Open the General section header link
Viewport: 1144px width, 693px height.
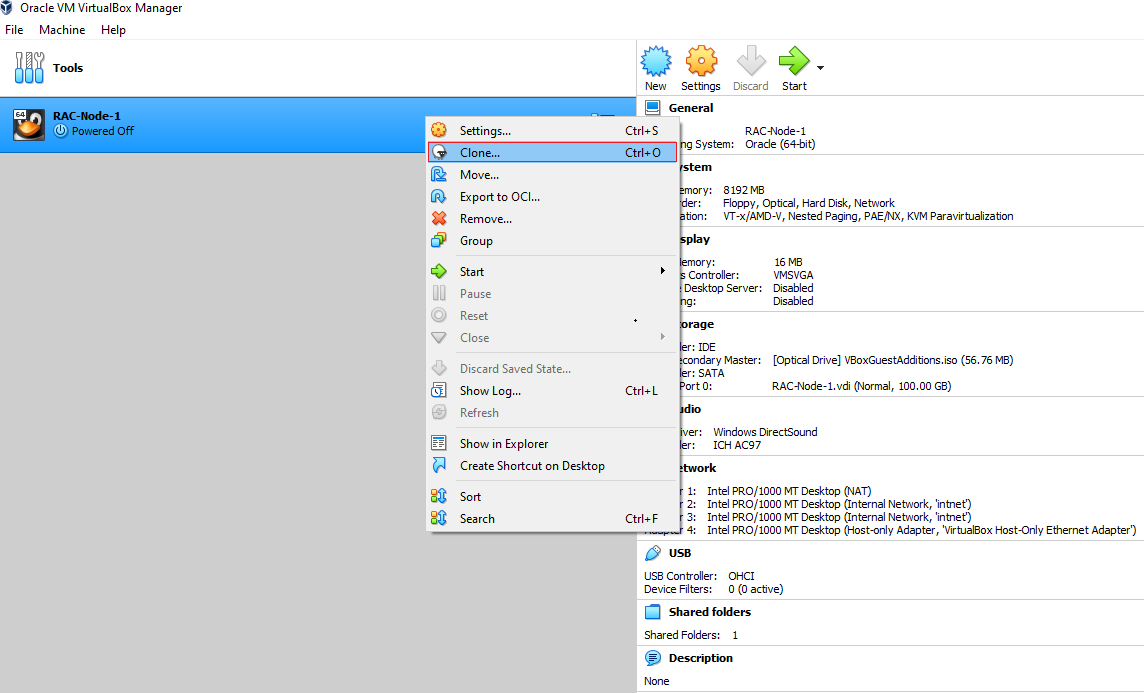coord(691,108)
